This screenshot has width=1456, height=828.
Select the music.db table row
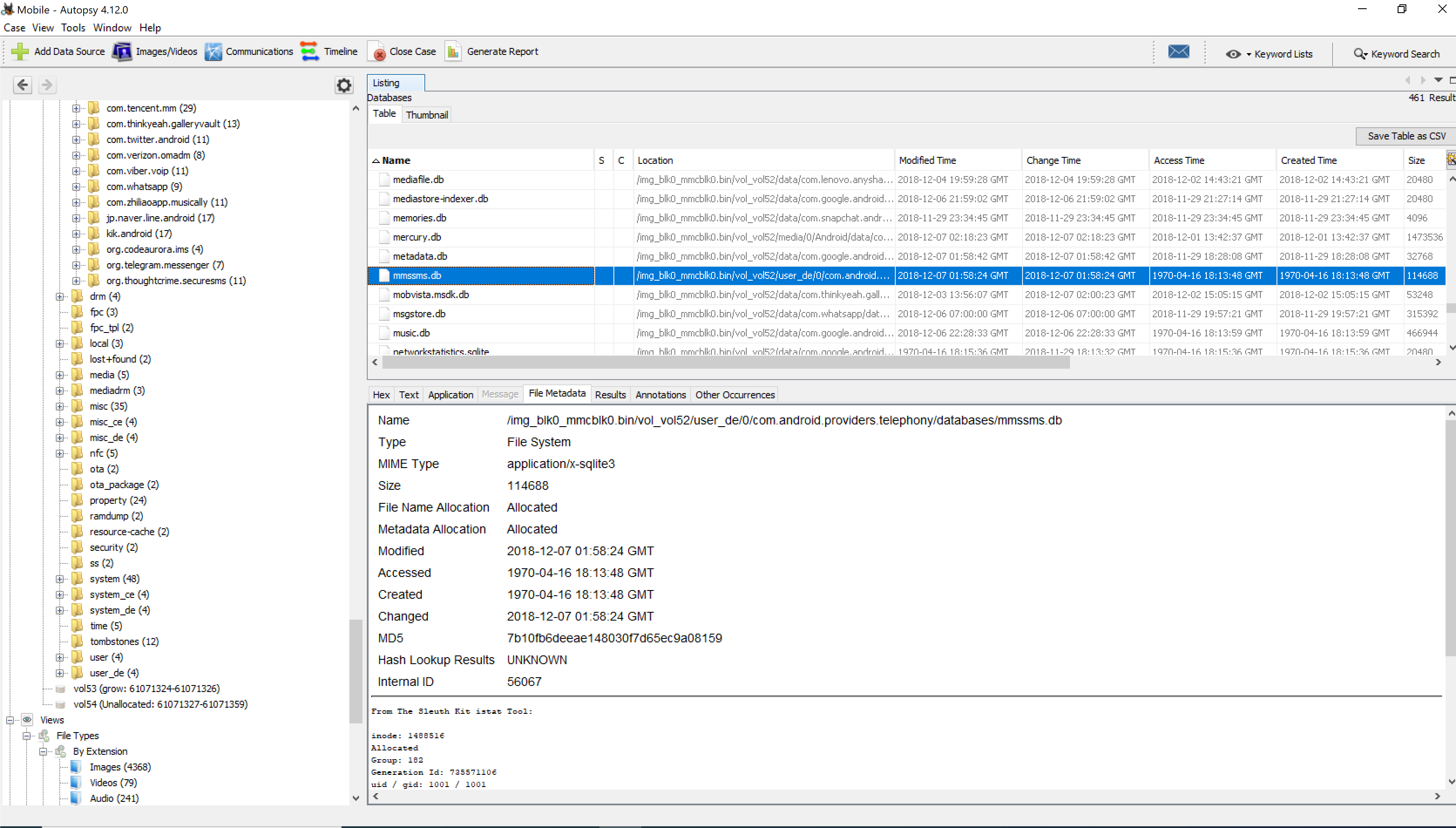coord(906,333)
